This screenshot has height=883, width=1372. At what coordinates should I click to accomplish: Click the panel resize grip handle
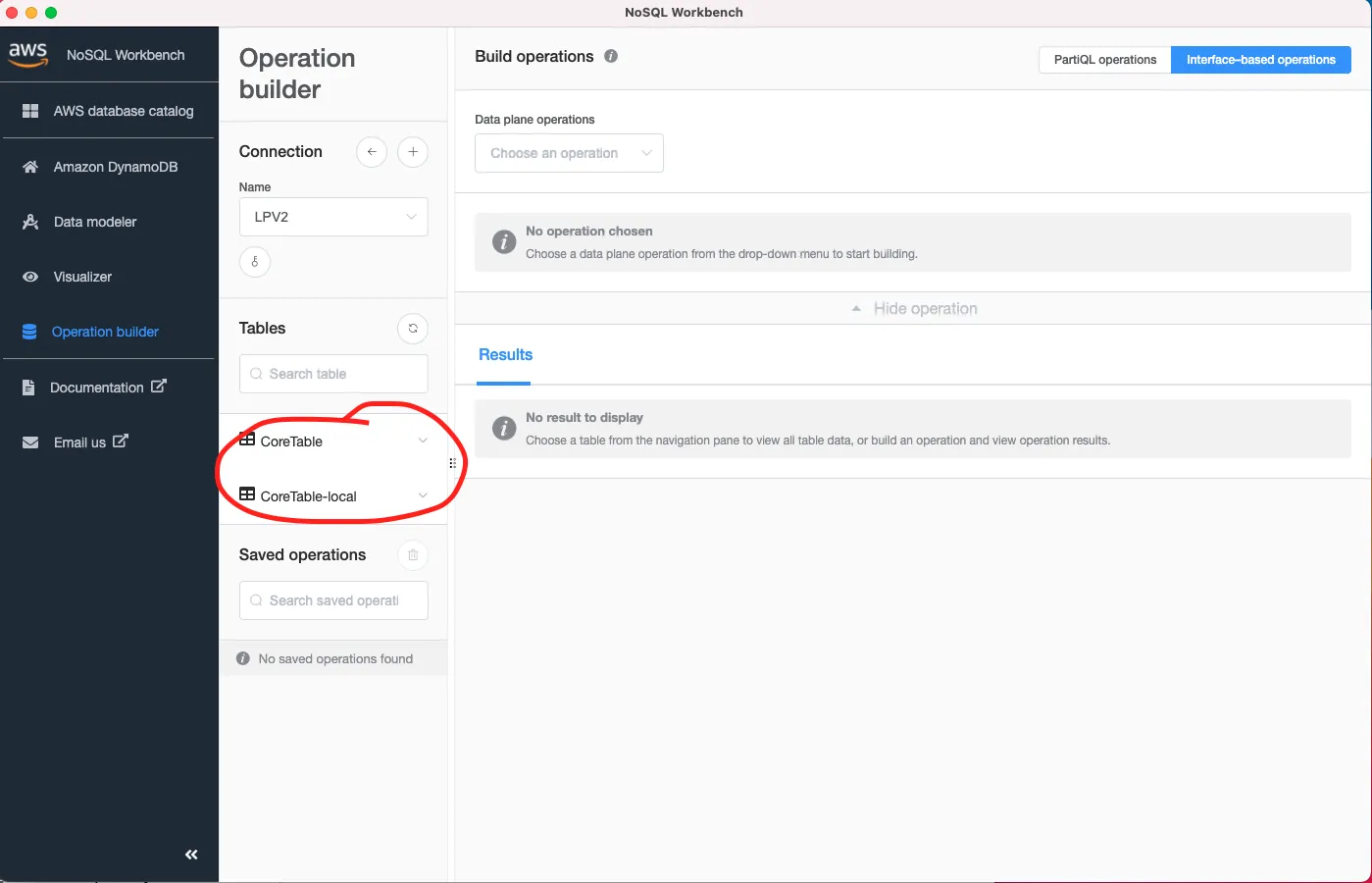point(452,463)
